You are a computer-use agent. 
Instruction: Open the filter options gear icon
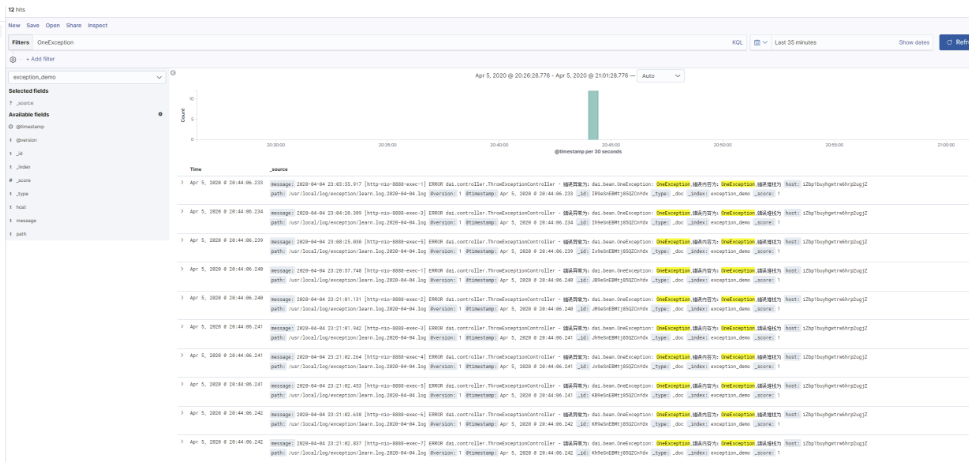click(13, 59)
